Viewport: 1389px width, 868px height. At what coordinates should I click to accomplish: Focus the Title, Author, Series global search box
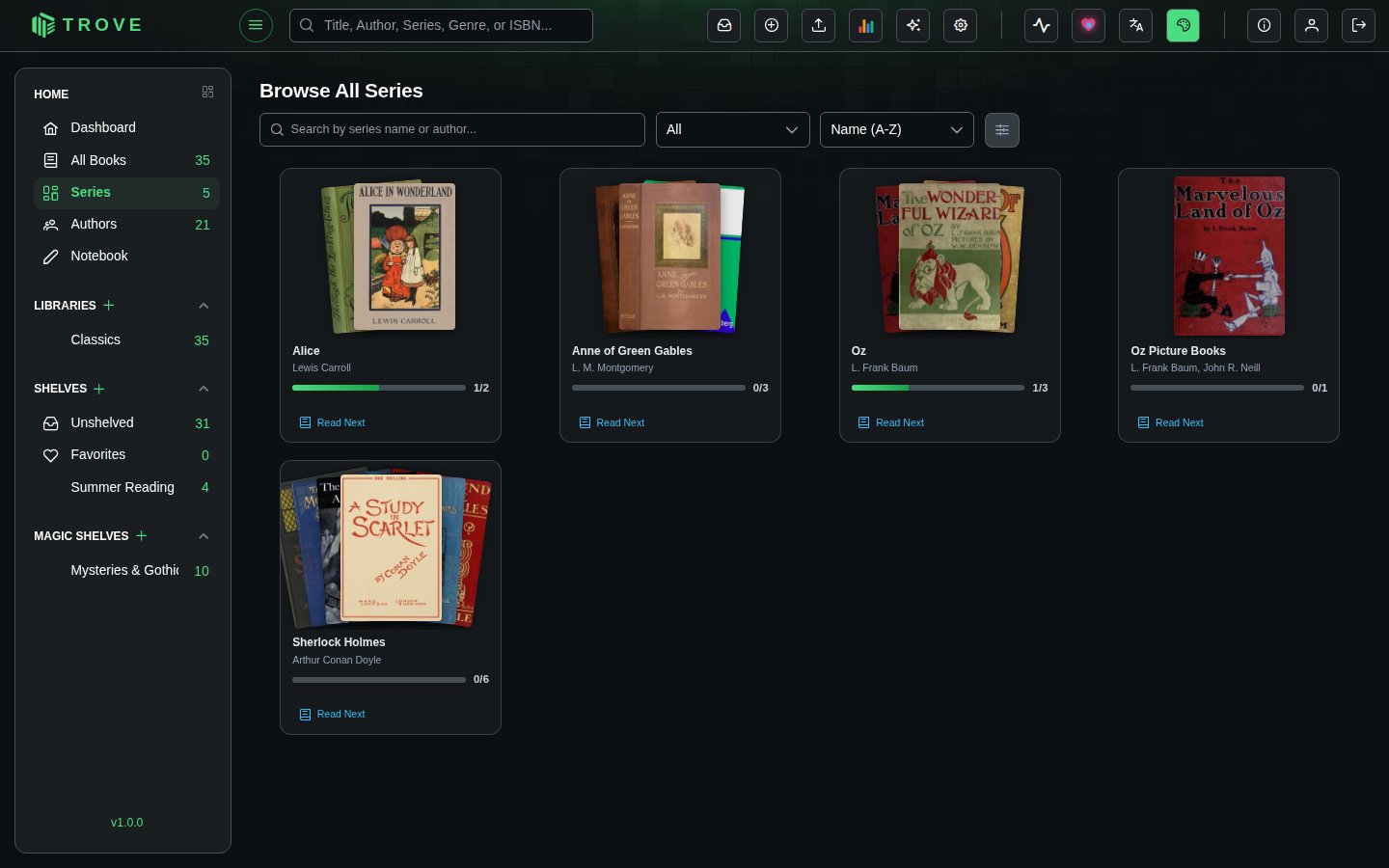[441, 25]
